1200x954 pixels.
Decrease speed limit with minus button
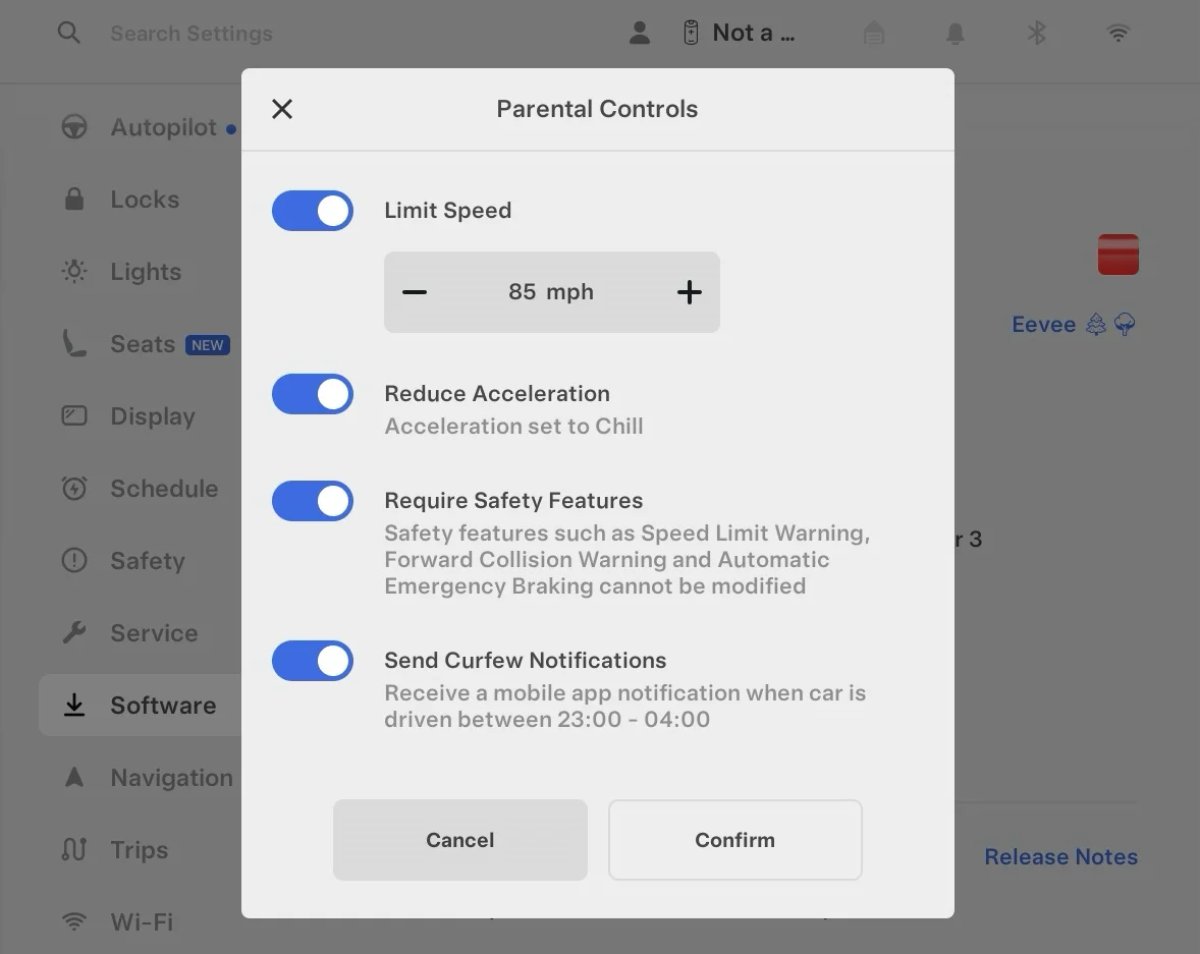[415, 292]
